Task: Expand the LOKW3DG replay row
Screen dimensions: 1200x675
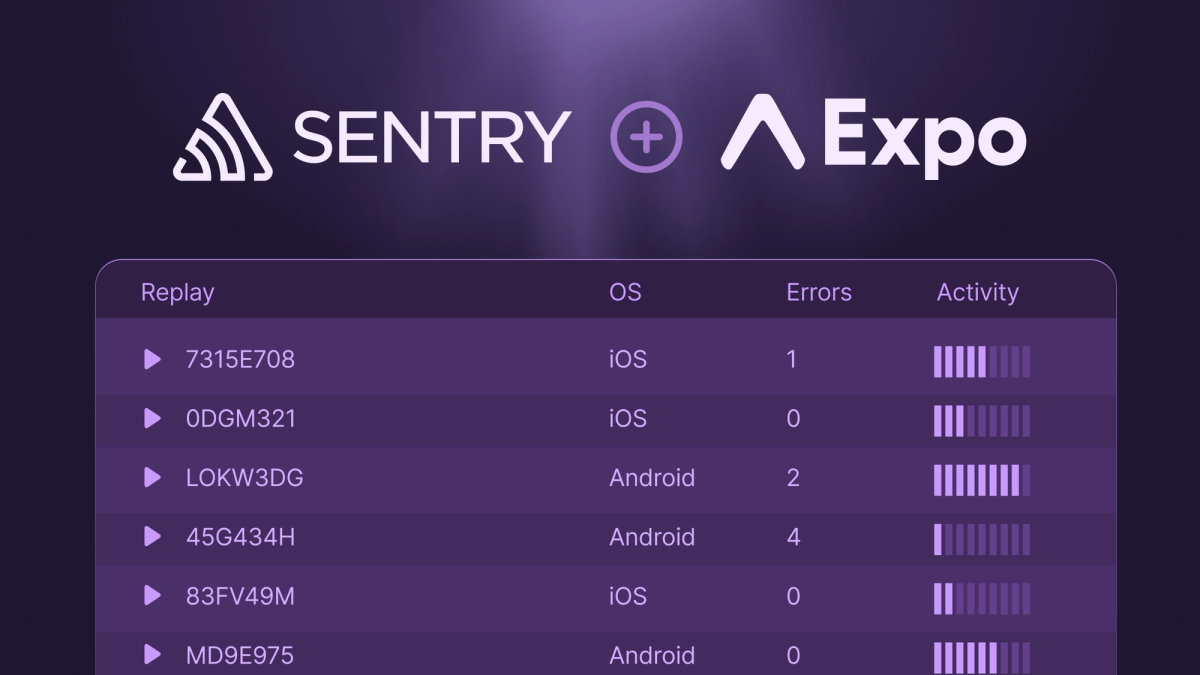Action: (152, 478)
